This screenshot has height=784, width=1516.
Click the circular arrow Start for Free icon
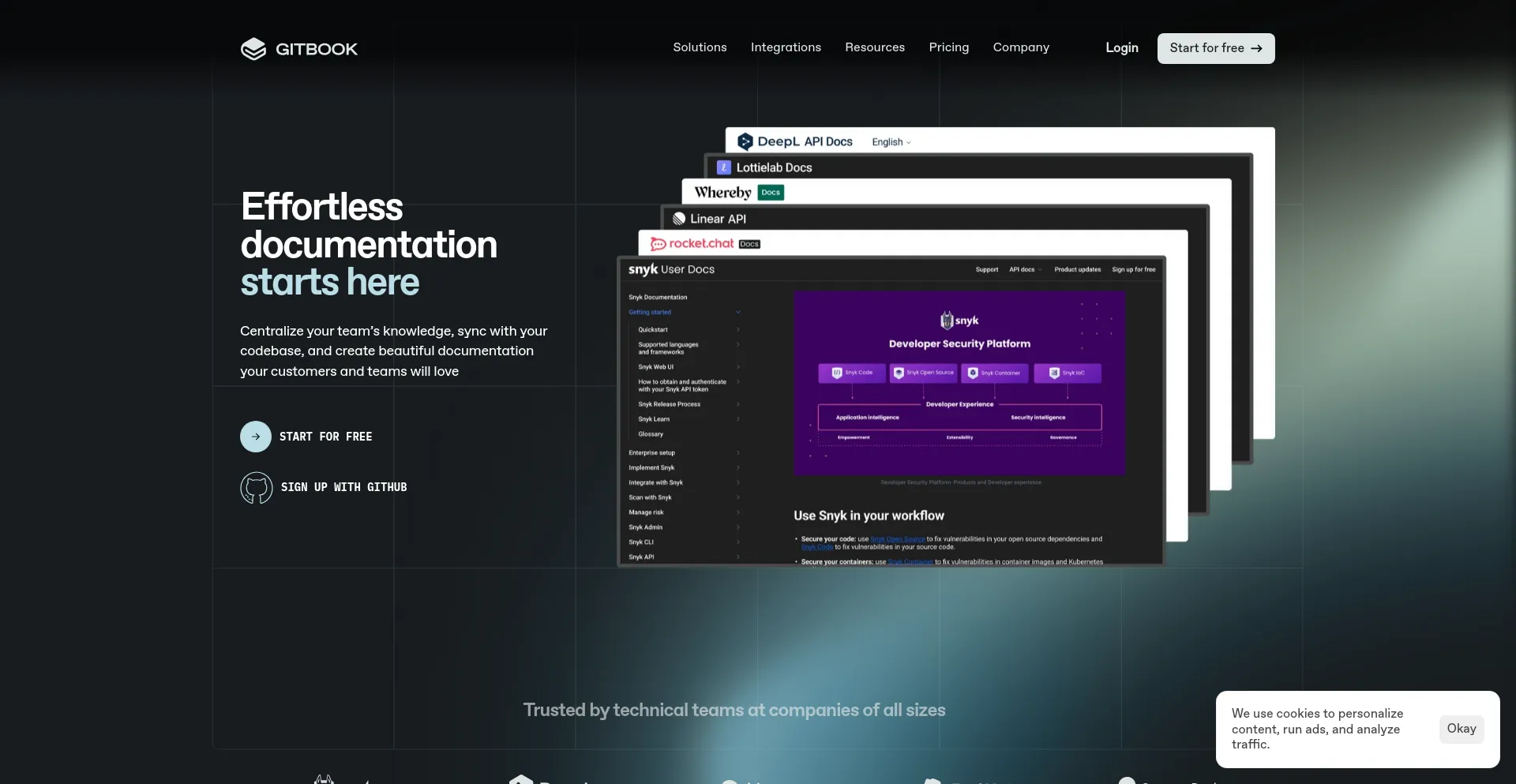point(256,437)
